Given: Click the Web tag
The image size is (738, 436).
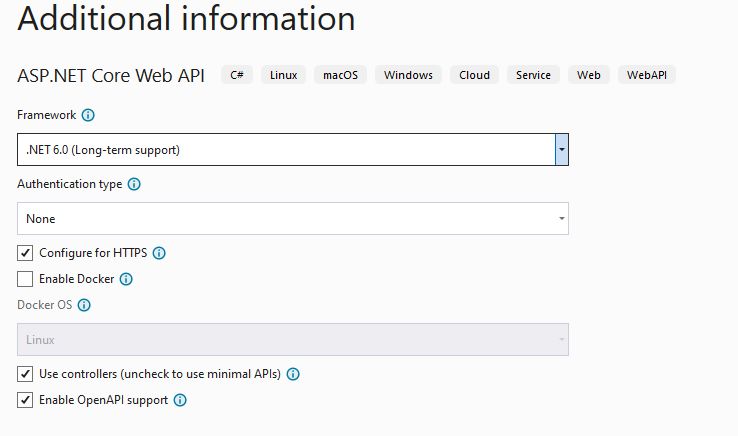Looking at the screenshot, I should pyautogui.click(x=589, y=75).
